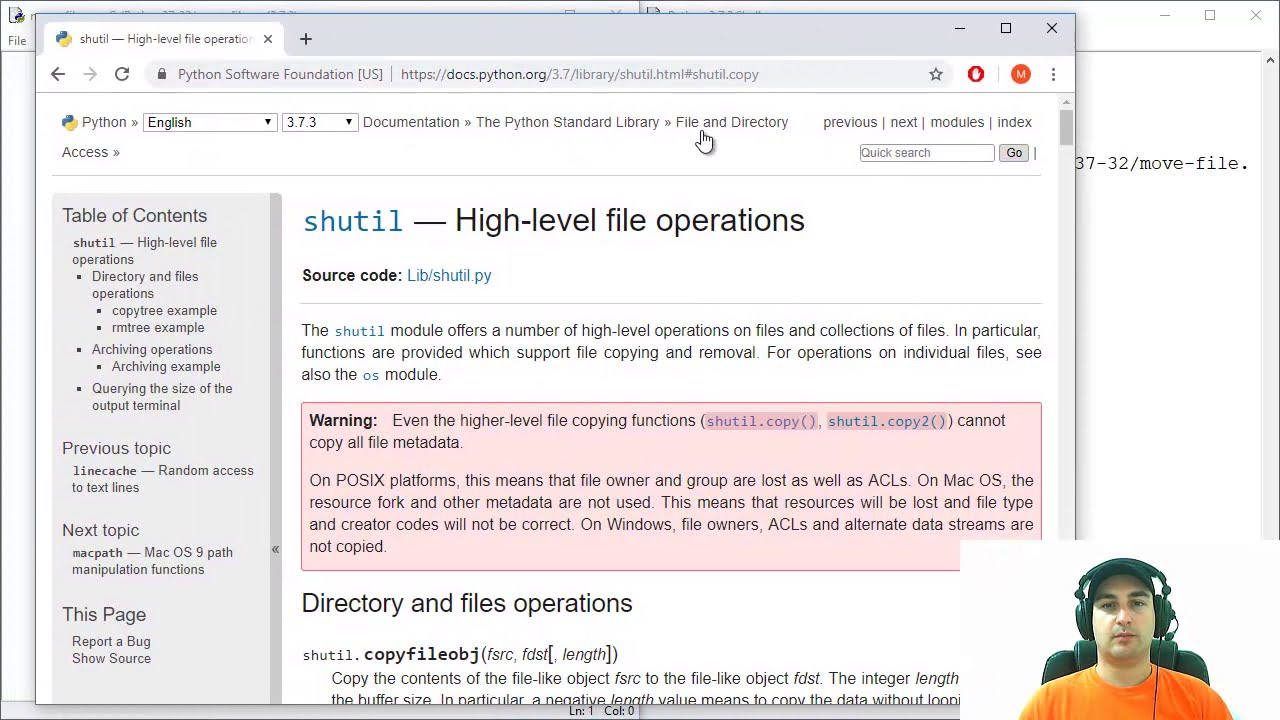Click the padlock site security icon

162,74
